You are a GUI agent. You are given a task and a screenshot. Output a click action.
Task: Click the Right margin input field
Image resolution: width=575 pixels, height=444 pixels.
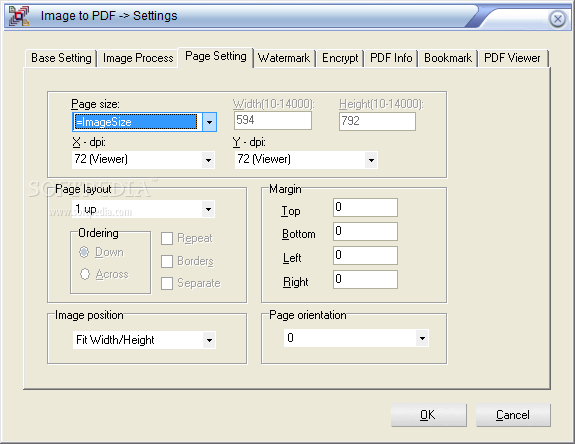pos(365,279)
